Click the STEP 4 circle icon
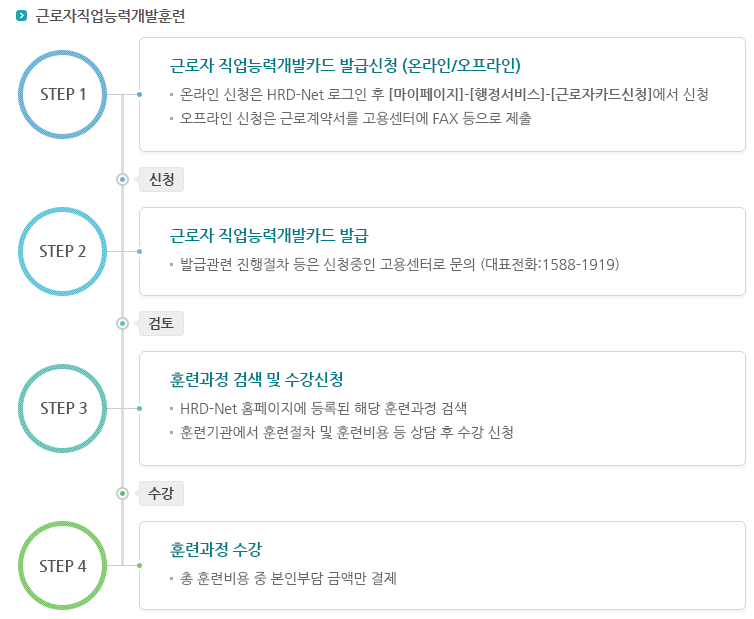754x619 pixels. (x=63, y=566)
